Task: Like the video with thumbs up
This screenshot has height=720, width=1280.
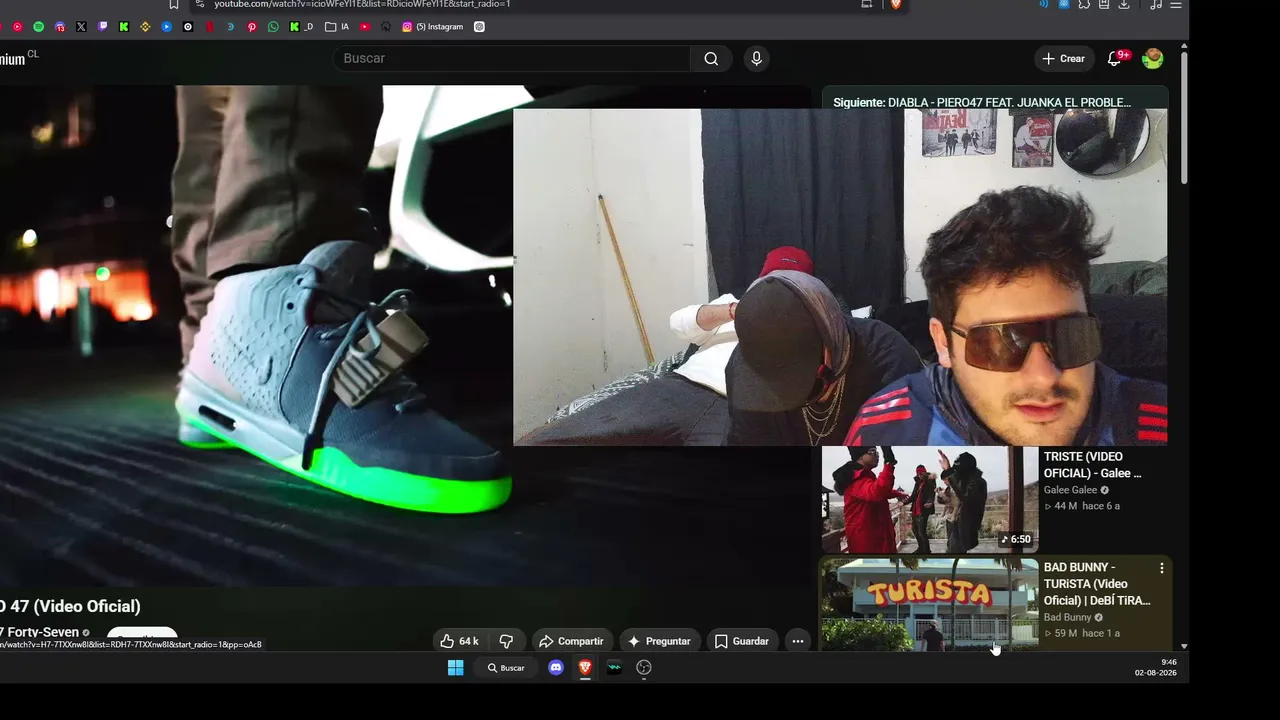Action: 459,641
